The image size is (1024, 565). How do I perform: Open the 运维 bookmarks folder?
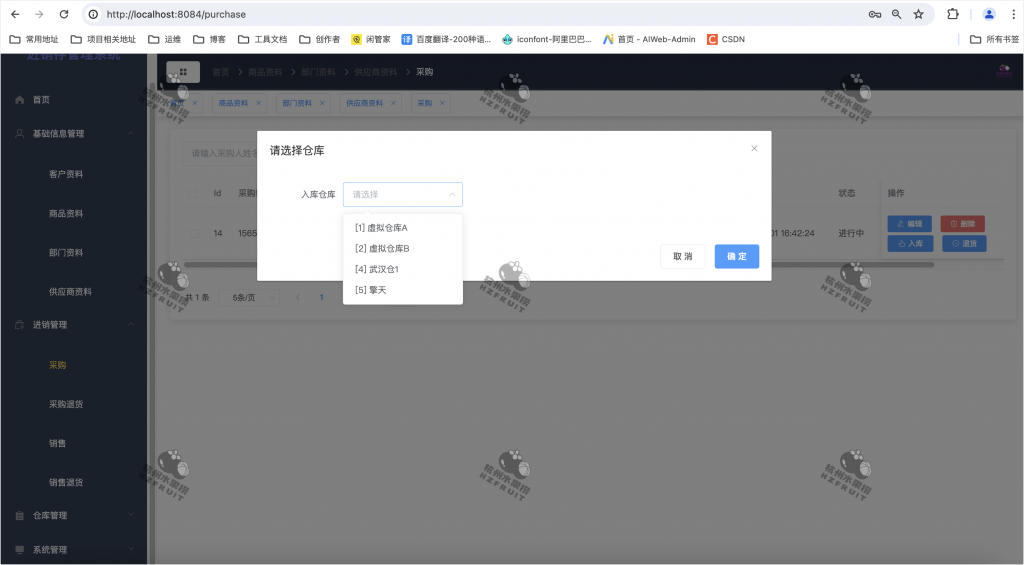click(x=165, y=39)
